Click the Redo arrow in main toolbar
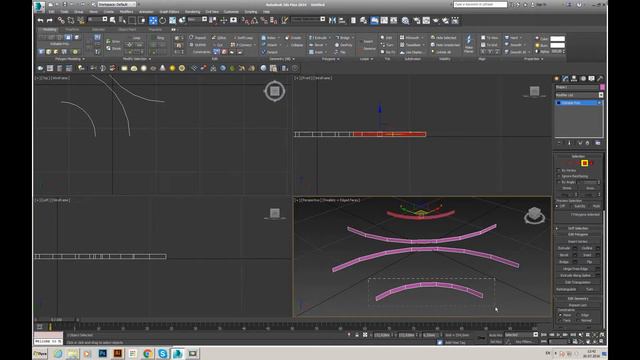This screenshot has height=360, width=640. tap(49, 20)
